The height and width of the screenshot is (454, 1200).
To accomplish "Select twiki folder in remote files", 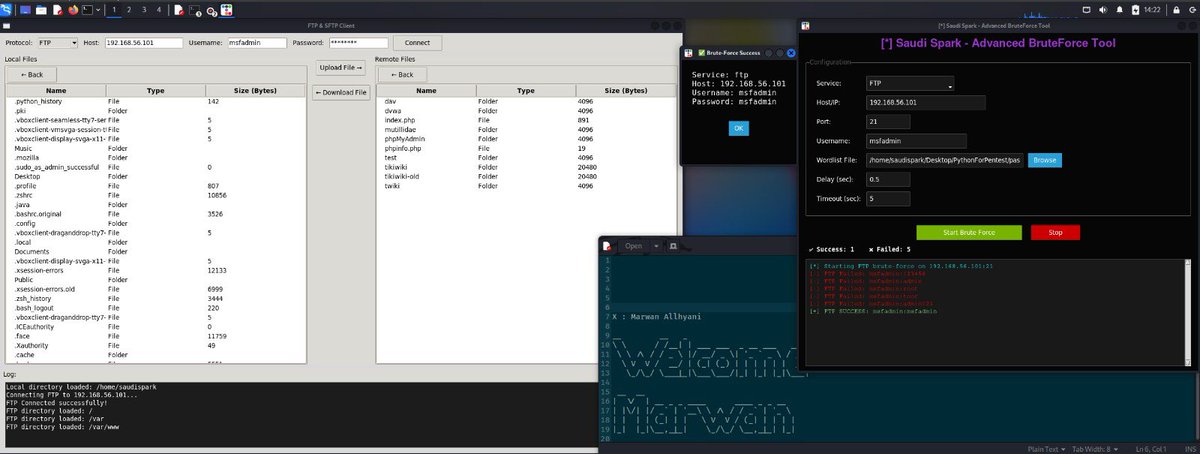I will click(525, 186).
